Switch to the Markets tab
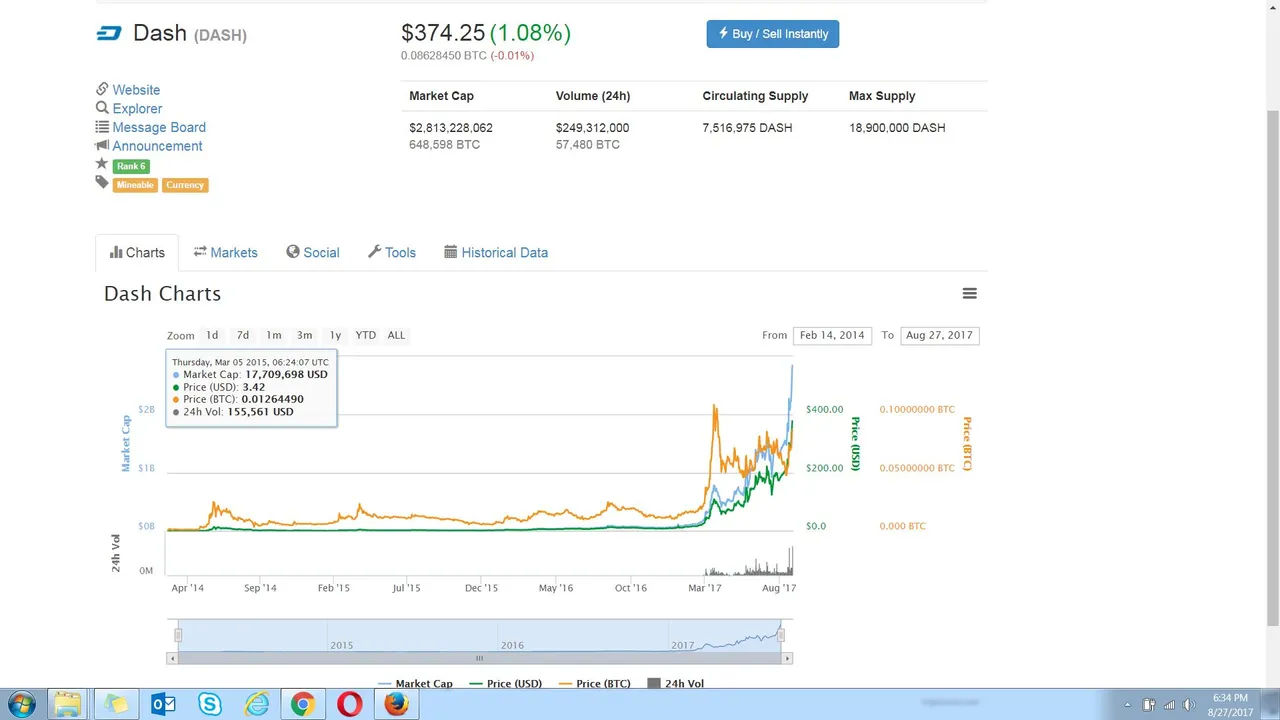The image size is (1280, 720). click(x=225, y=252)
